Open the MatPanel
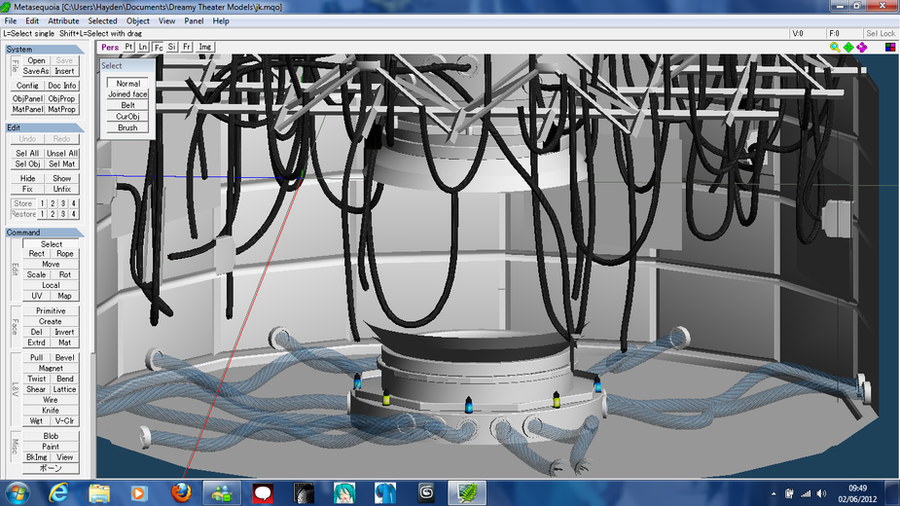Image resolution: width=900 pixels, height=506 pixels. (28, 109)
